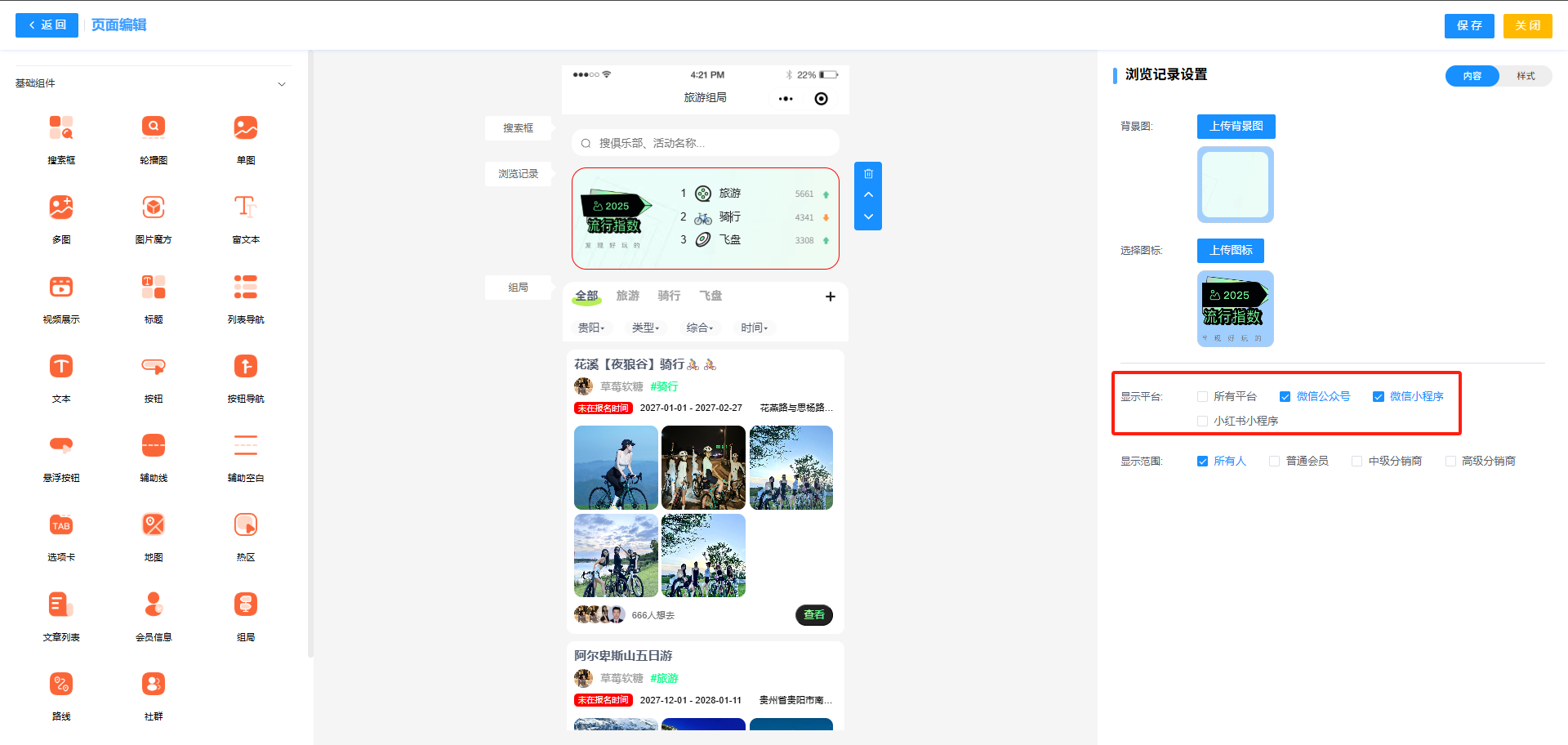Select the 轮播图 carousel component icon

154,127
